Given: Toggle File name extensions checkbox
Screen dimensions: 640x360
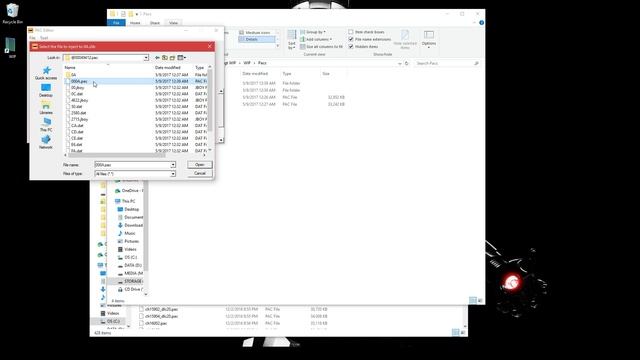Looking at the screenshot, I should (x=351, y=39).
